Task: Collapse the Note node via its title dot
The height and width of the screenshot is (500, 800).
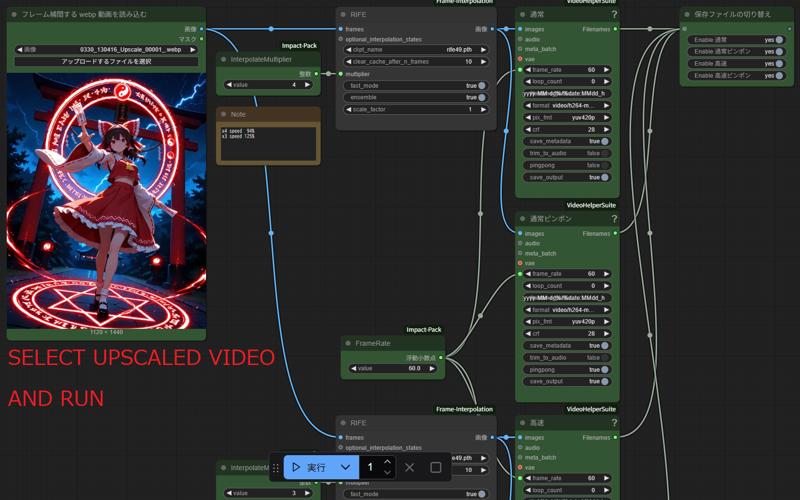Action: (x=223, y=114)
